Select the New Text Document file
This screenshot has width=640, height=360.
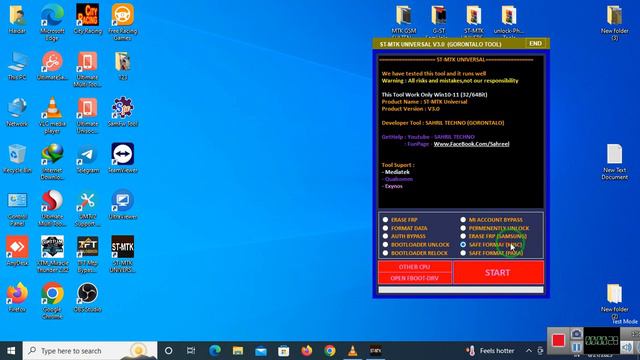[x=614, y=162]
